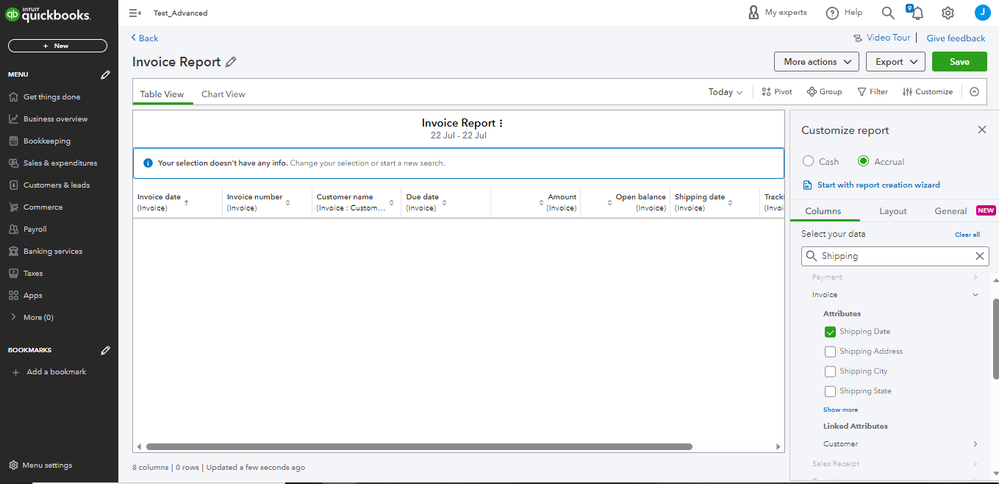Open My experts icon
Image resolution: width=999 pixels, height=484 pixels.
point(754,13)
